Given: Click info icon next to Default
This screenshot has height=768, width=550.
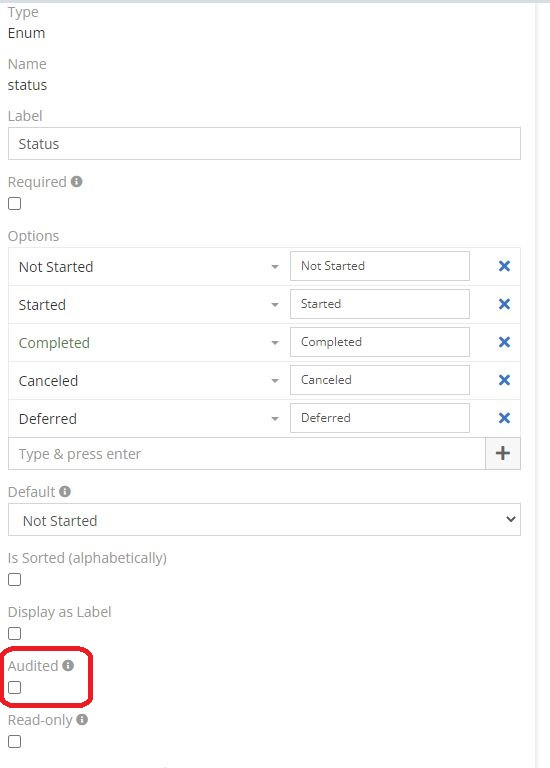Looking at the screenshot, I should pyautogui.click(x=65, y=491).
